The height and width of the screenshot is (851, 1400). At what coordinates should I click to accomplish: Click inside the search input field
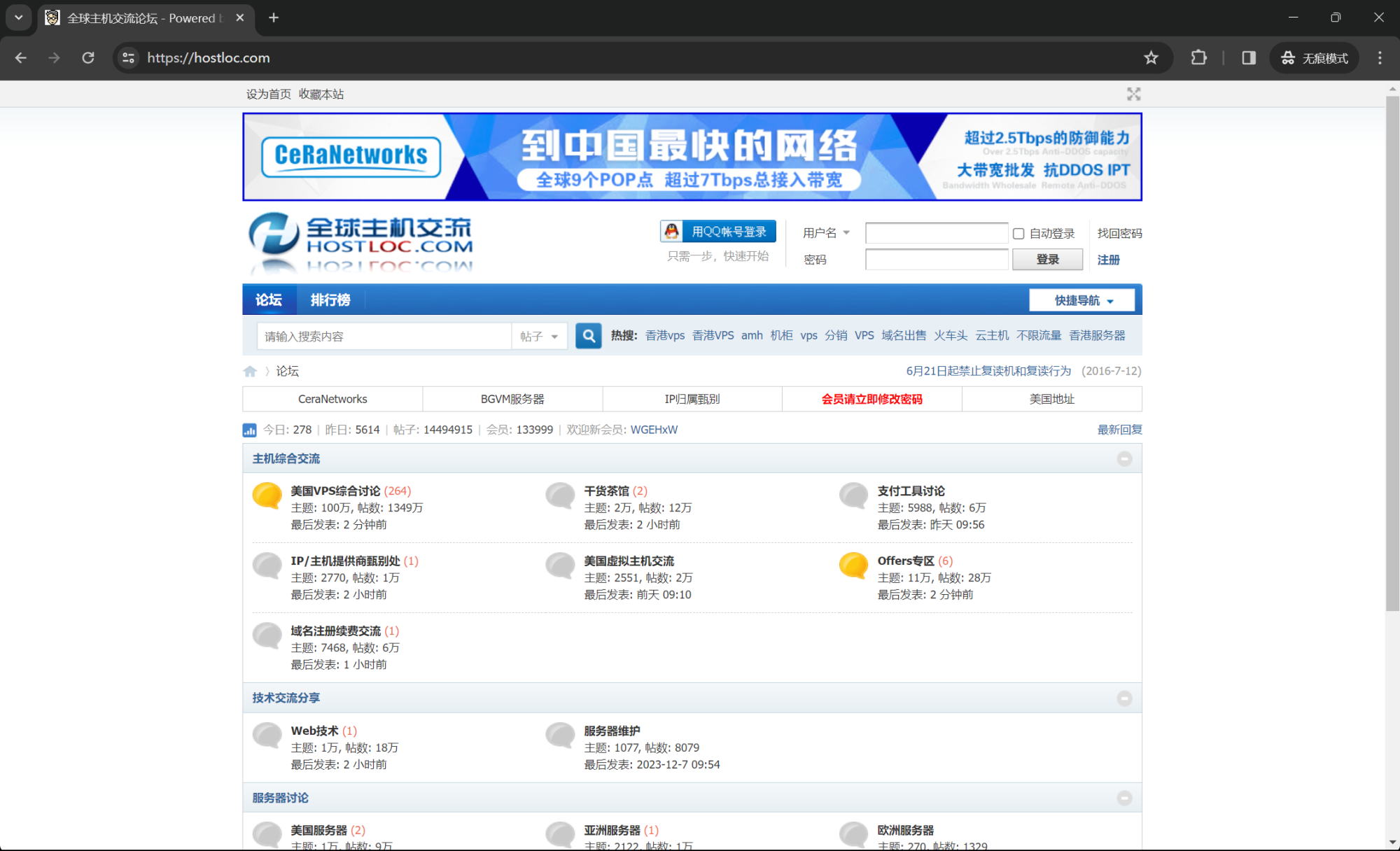tap(384, 336)
